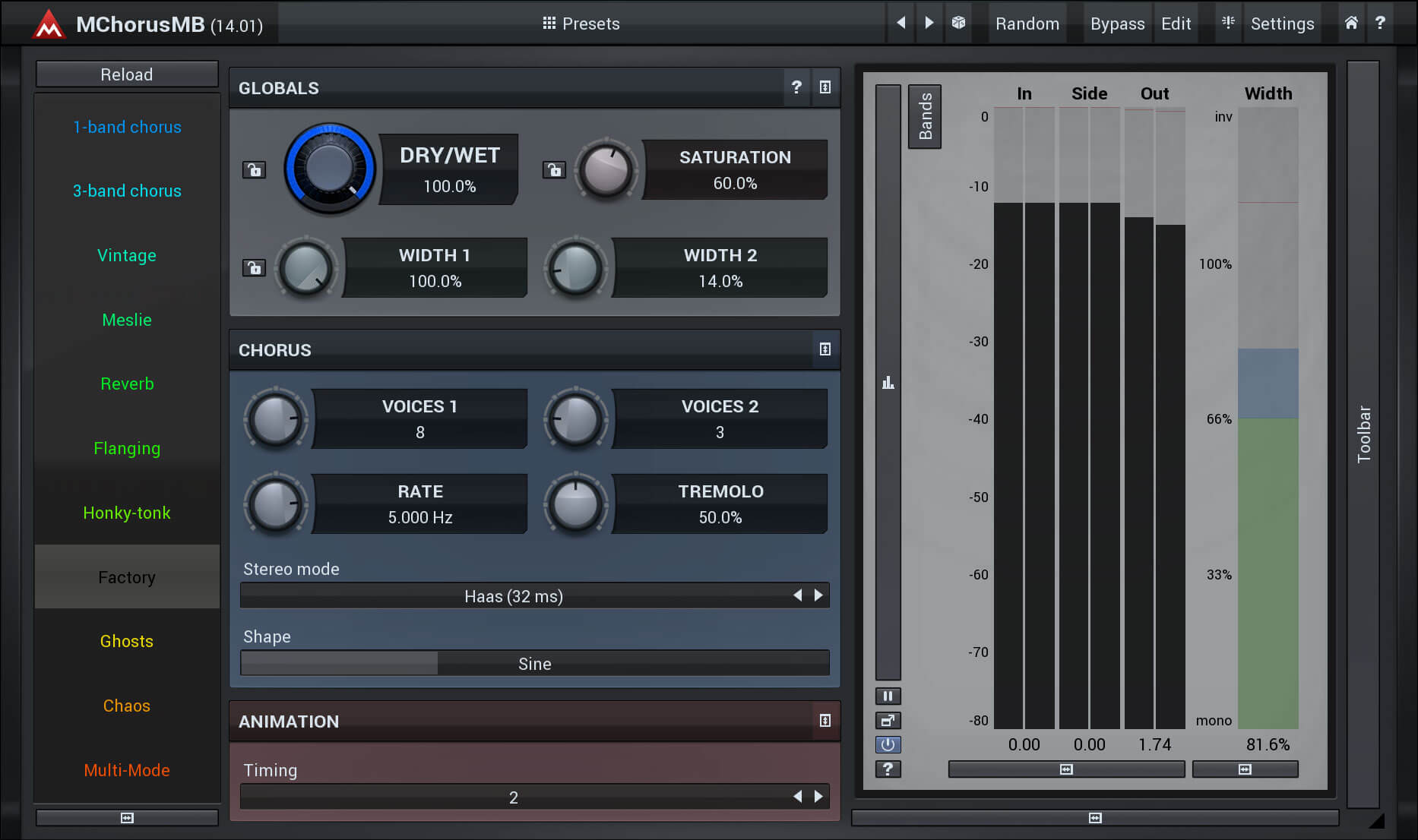The height and width of the screenshot is (840, 1418).
Task: Toggle lock for Dry/Wet parameter
Action: pyautogui.click(x=254, y=169)
